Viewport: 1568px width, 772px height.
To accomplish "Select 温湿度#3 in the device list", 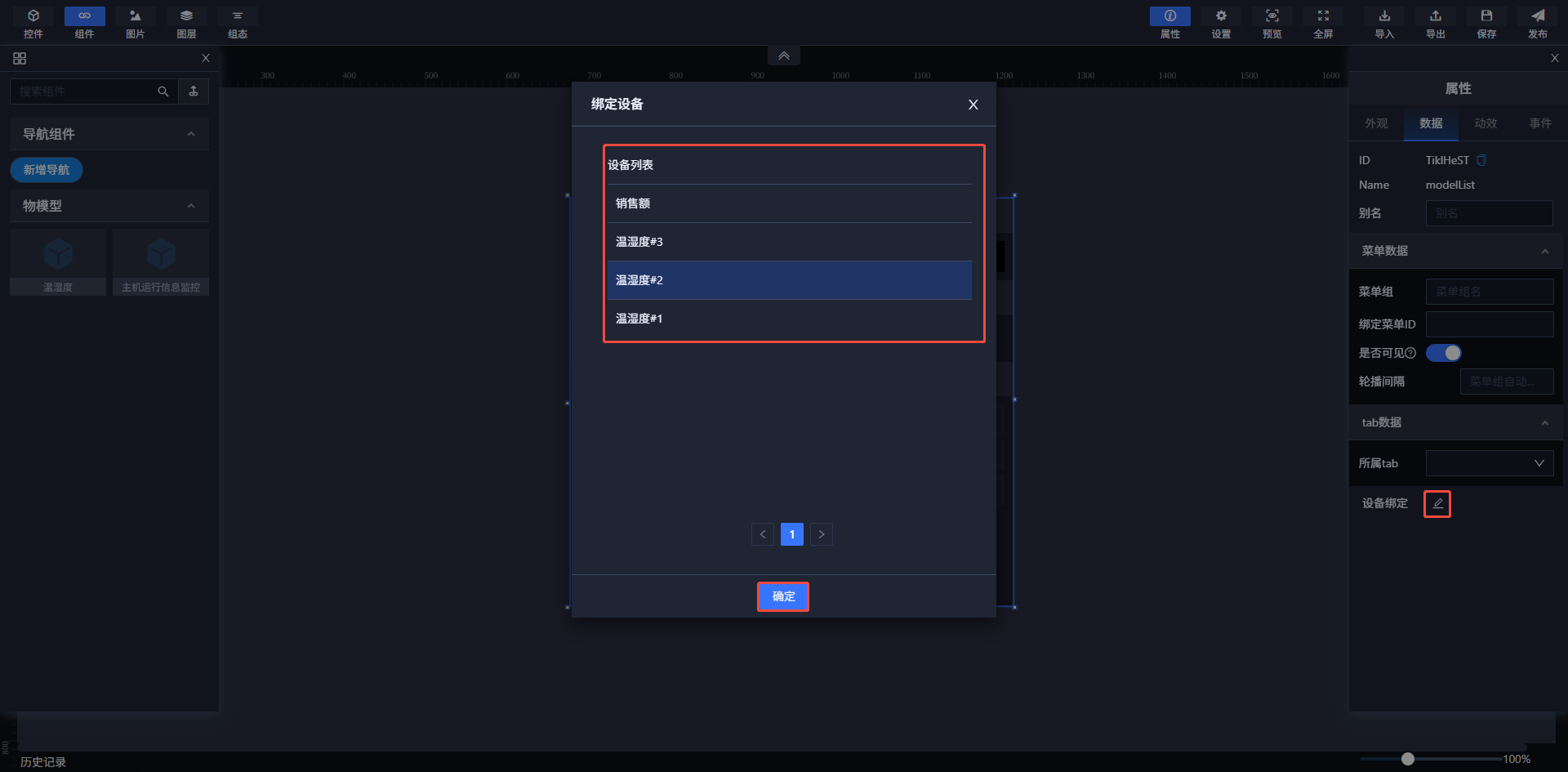I will pos(790,242).
